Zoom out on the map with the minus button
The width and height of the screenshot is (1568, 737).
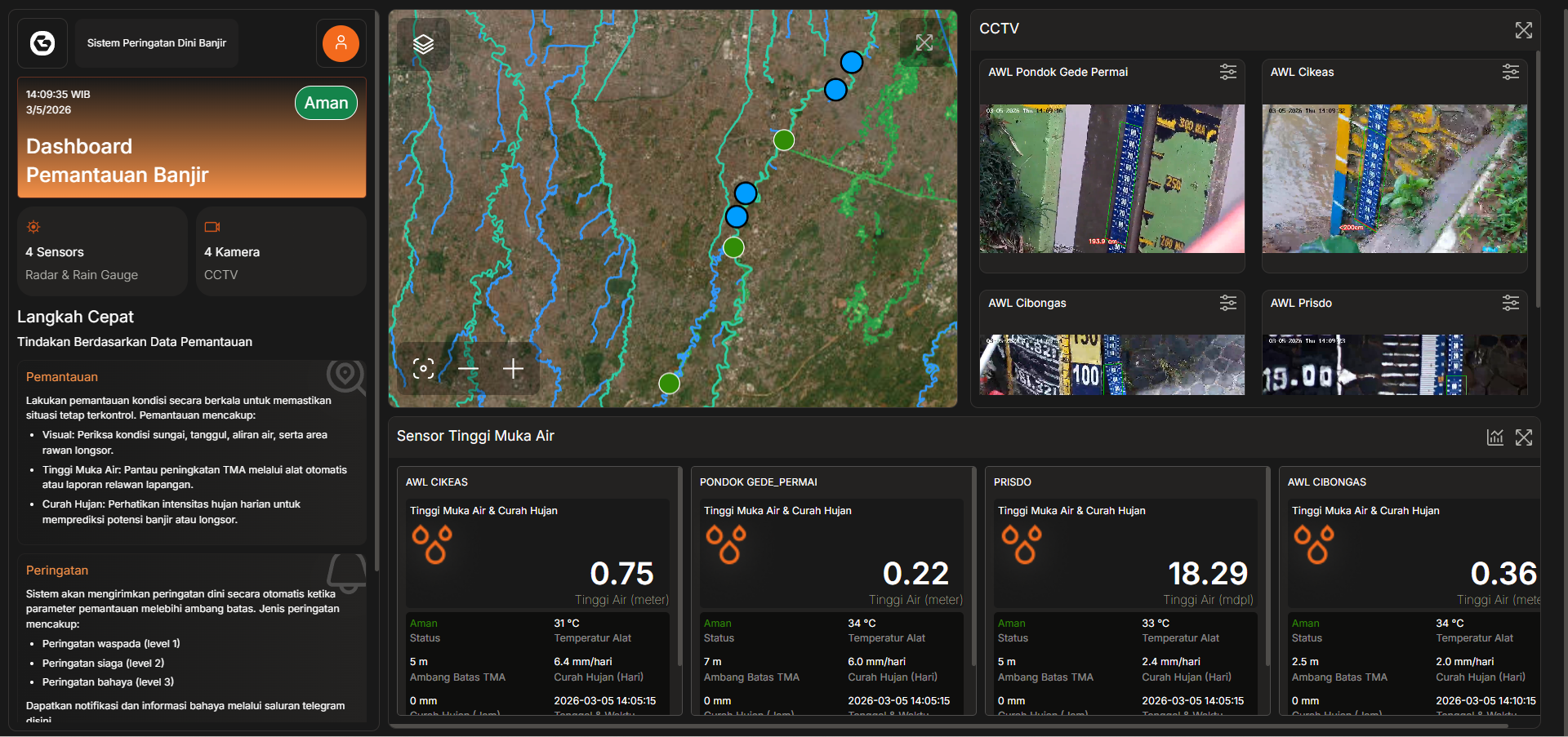click(x=469, y=369)
